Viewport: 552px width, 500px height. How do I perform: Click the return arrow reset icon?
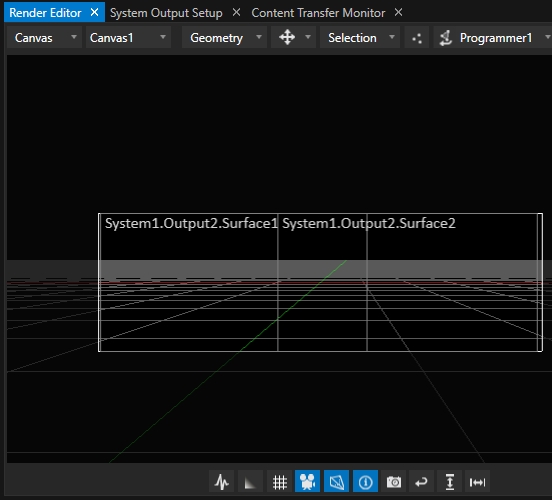coord(421,481)
